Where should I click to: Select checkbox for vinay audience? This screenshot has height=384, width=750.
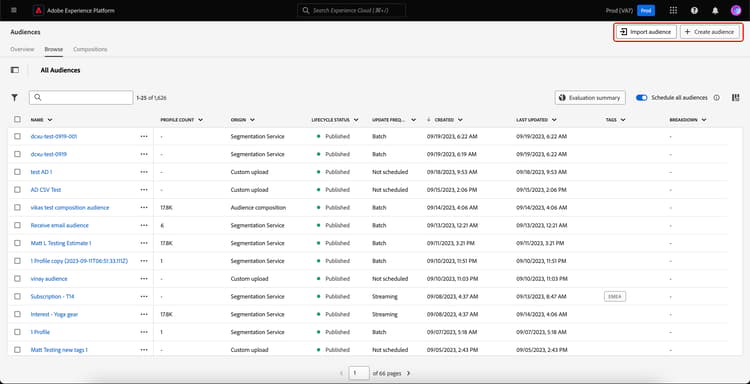click(x=17, y=279)
